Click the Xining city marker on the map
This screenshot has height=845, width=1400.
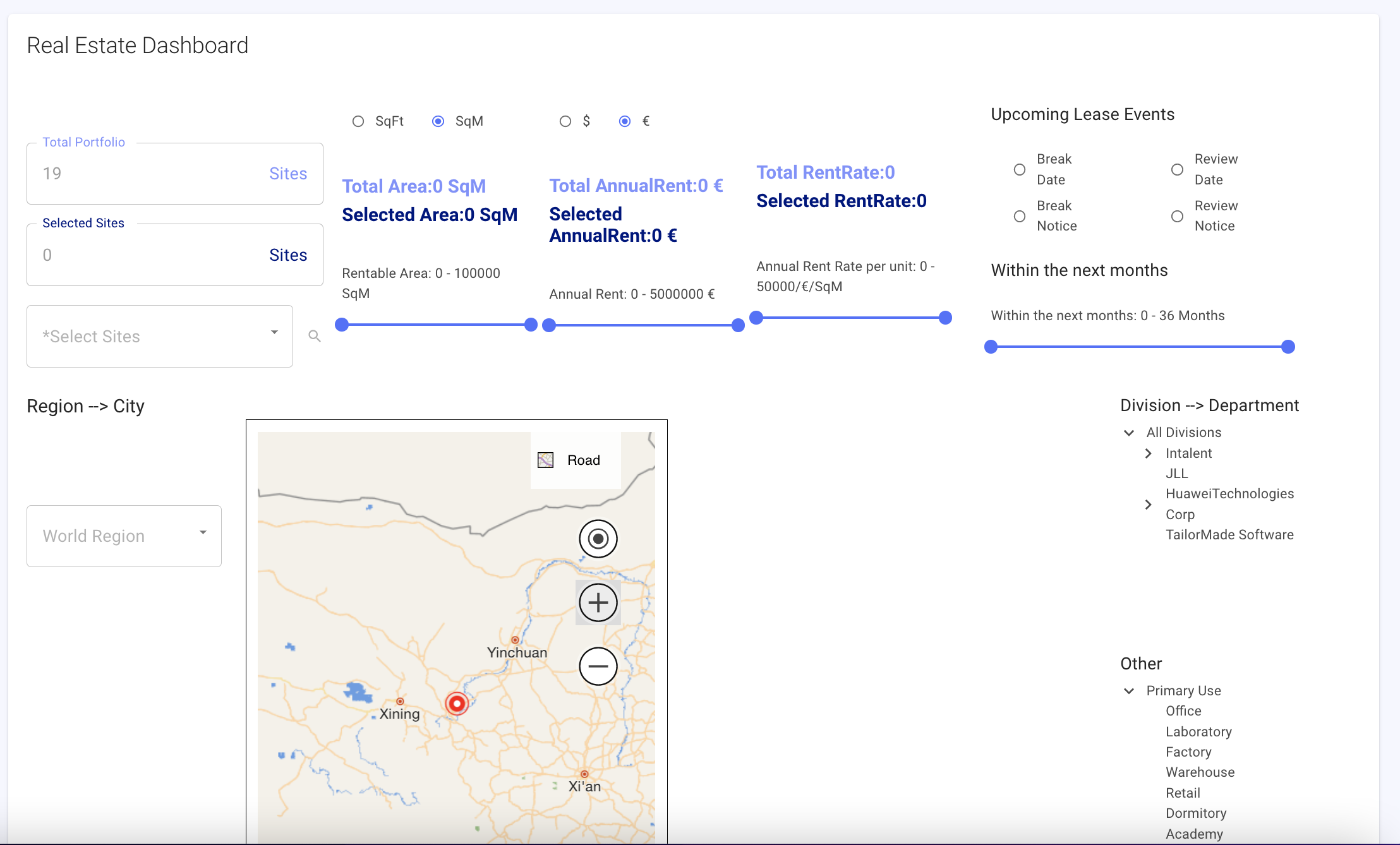click(x=400, y=701)
